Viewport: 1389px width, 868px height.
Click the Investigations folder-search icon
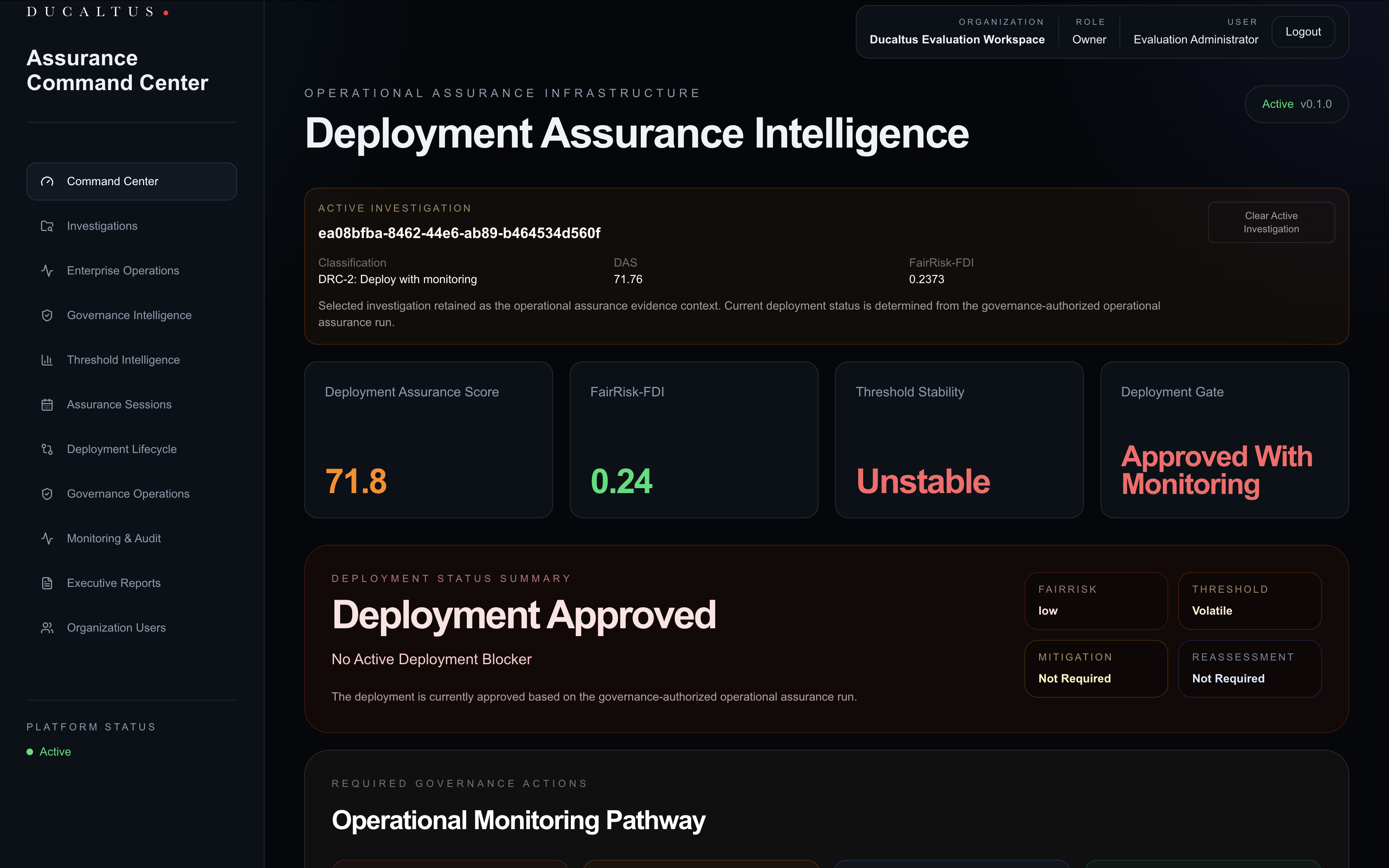[x=47, y=226]
